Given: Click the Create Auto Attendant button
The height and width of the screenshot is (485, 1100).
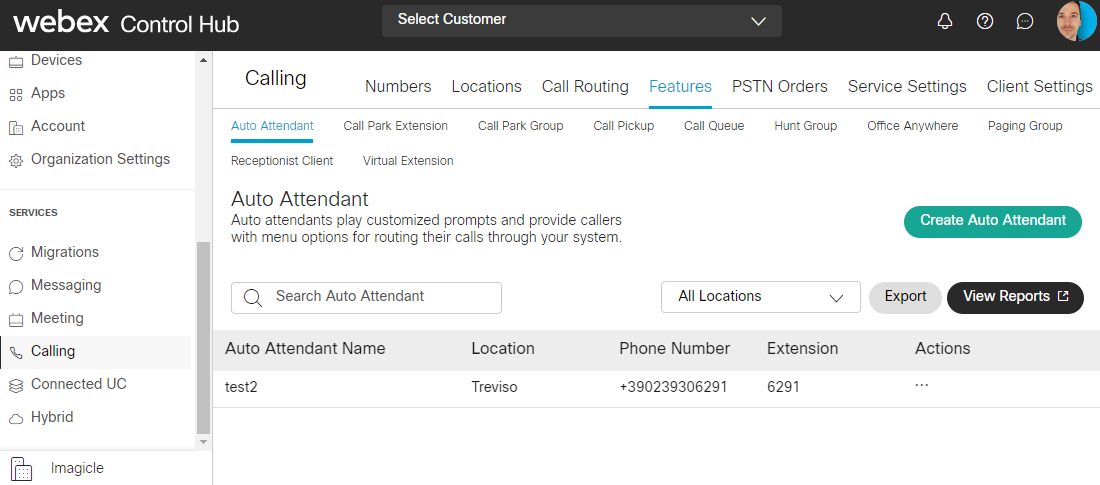Looking at the screenshot, I should 992,221.
